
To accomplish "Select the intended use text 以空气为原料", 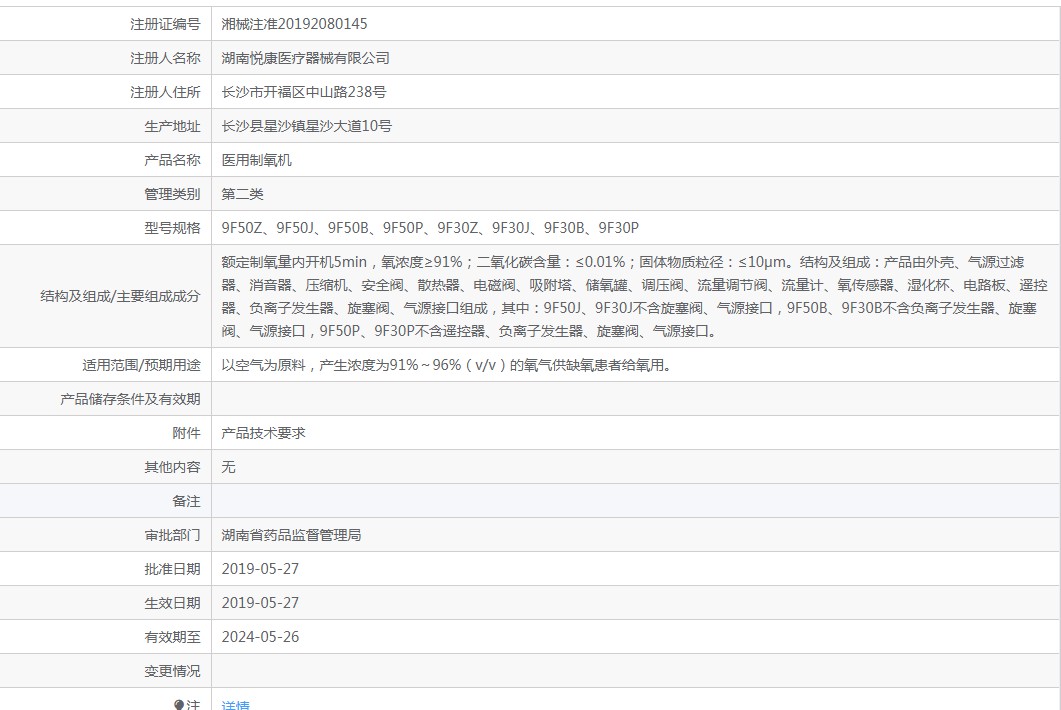I will [x=447, y=365].
